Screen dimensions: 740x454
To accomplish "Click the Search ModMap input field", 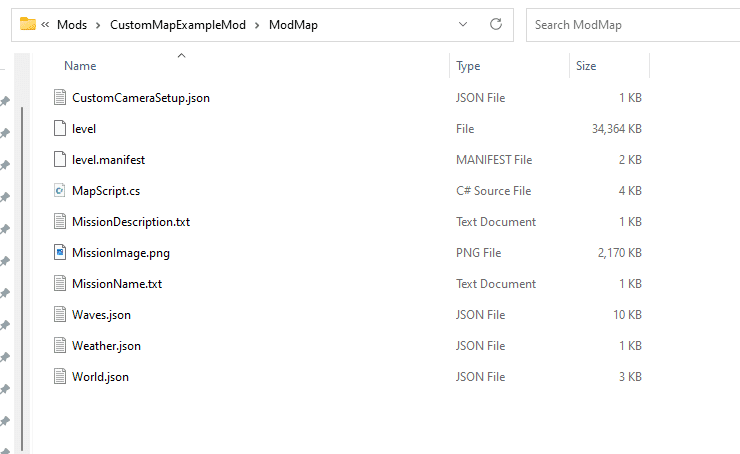I will point(633,25).
